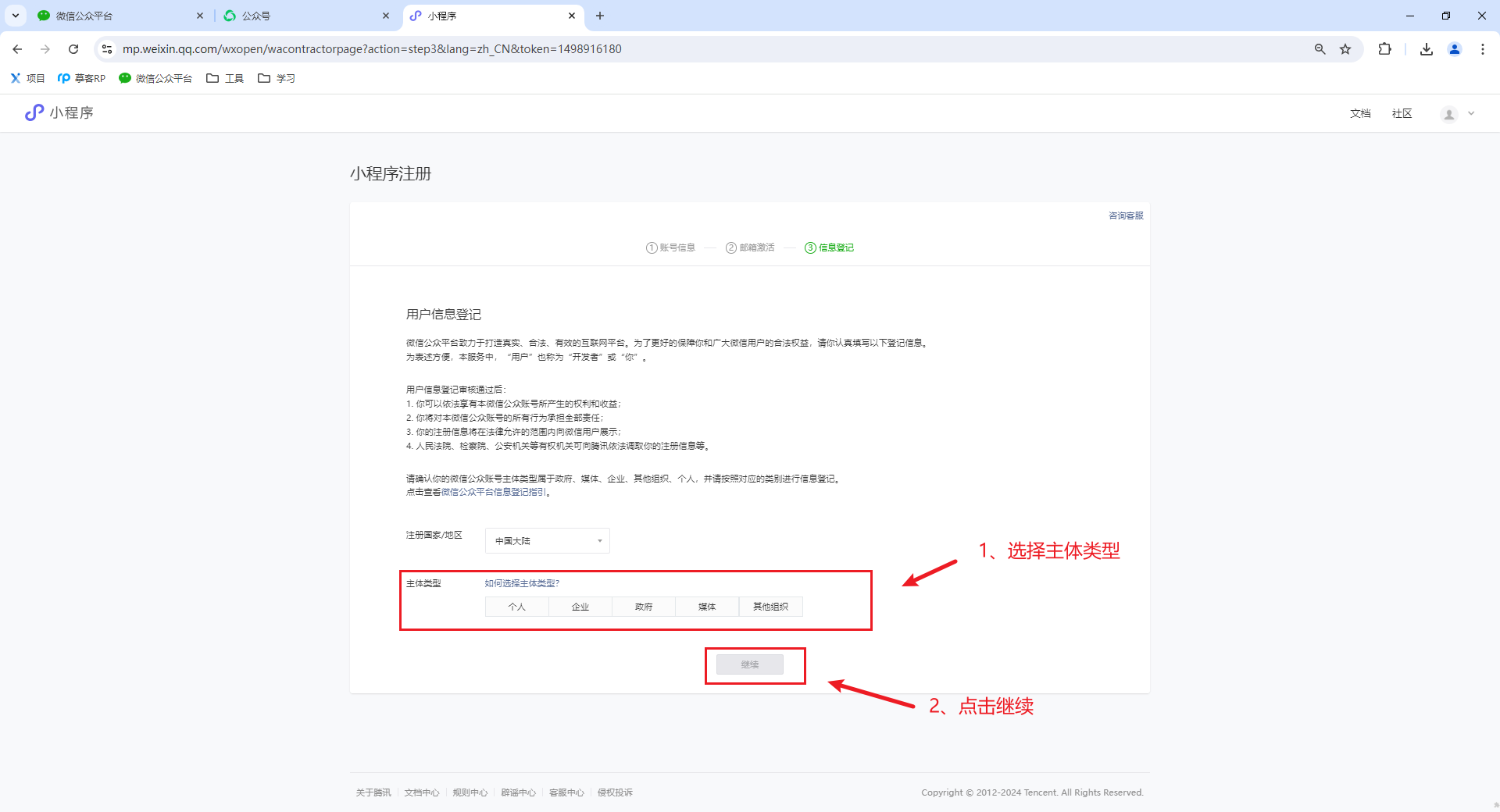Click the 咨询客服 link
The height and width of the screenshot is (812, 1500).
pos(1126,215)
